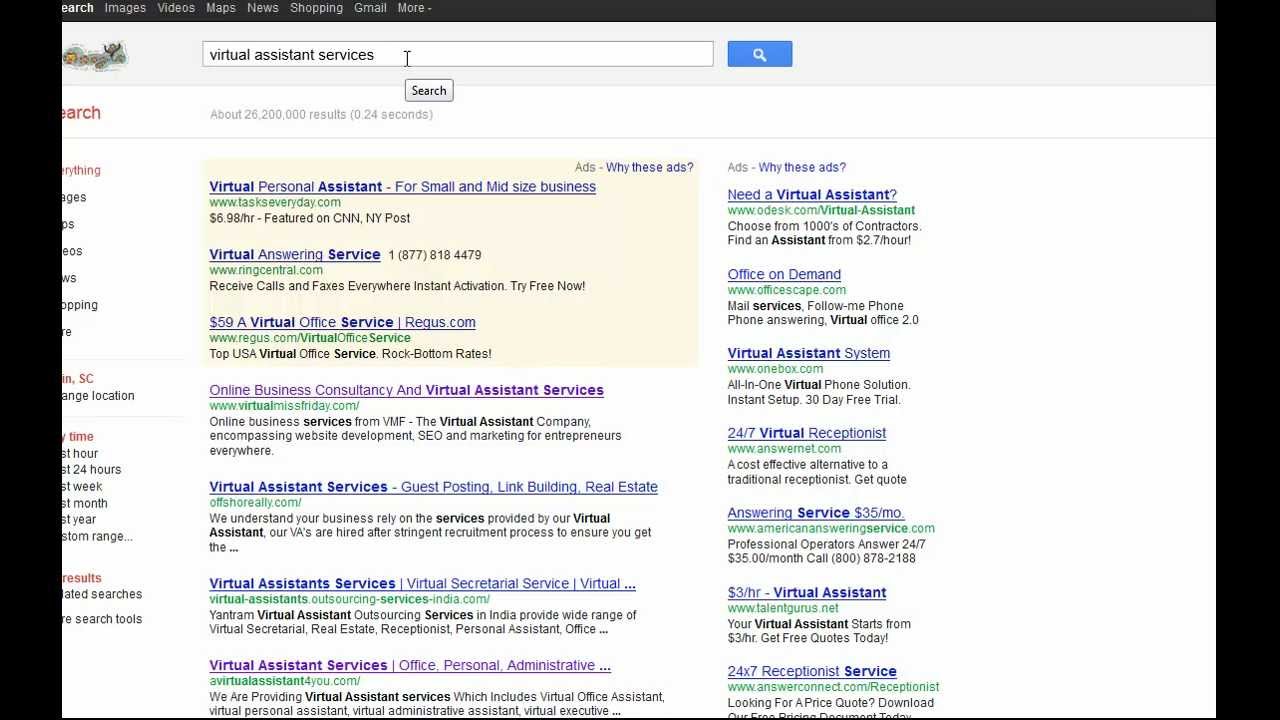The width and height of the screenshot is (1280, 720).
Task: Select Everything filter in left sidebar
Action: click(x=81, y=170)
